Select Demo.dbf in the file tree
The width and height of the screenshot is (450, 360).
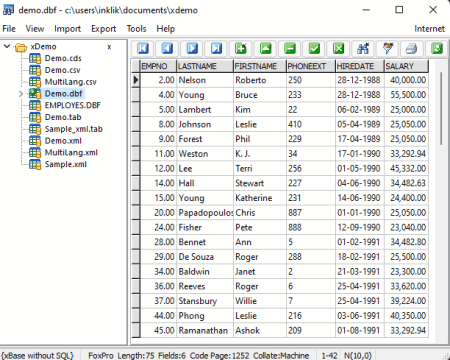pos(63,94)
